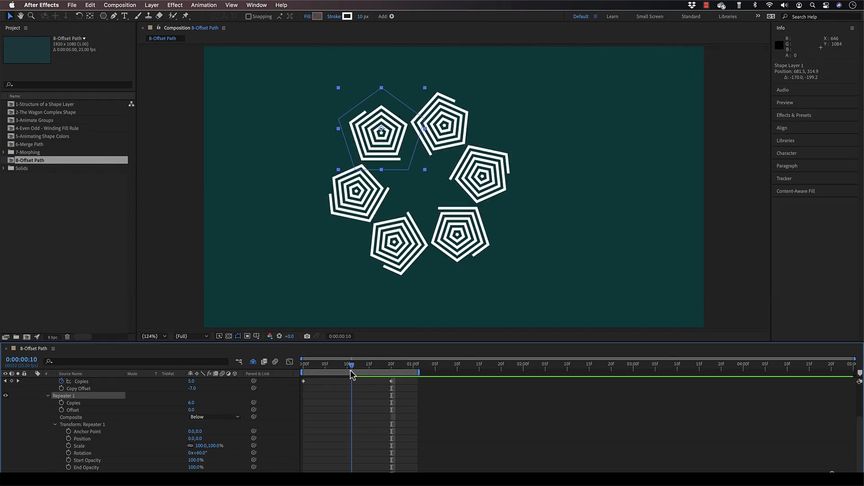
Task: Toggle visibility eye of Repeater 1
Action: coord(6,396)
